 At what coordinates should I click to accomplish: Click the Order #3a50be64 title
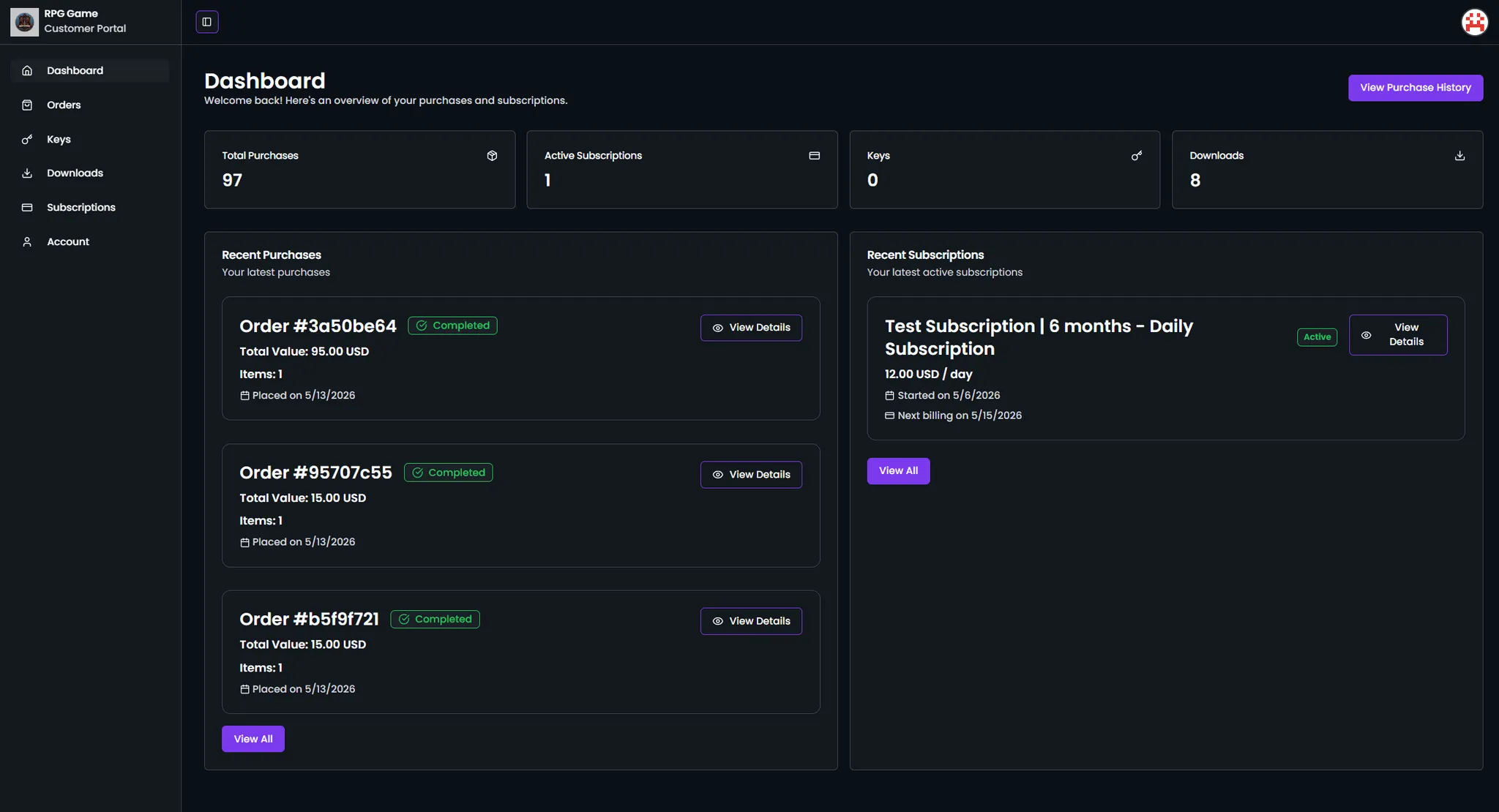(x=318, y=326)
